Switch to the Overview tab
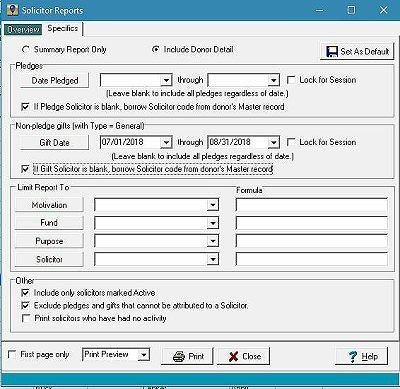Viewport: 400px width, 389px height. 23,29
